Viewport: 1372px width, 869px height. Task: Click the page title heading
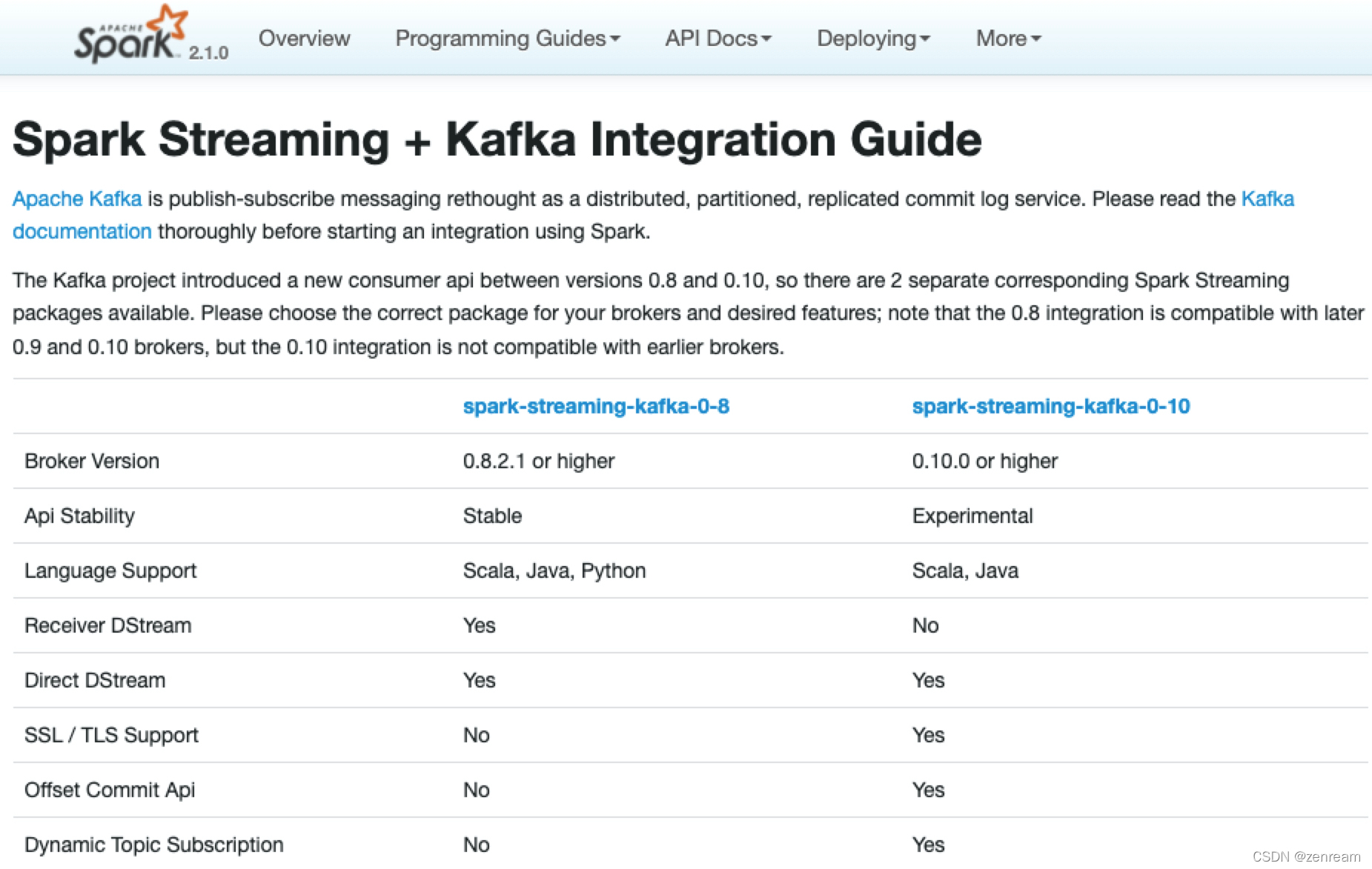click(497, 139)
